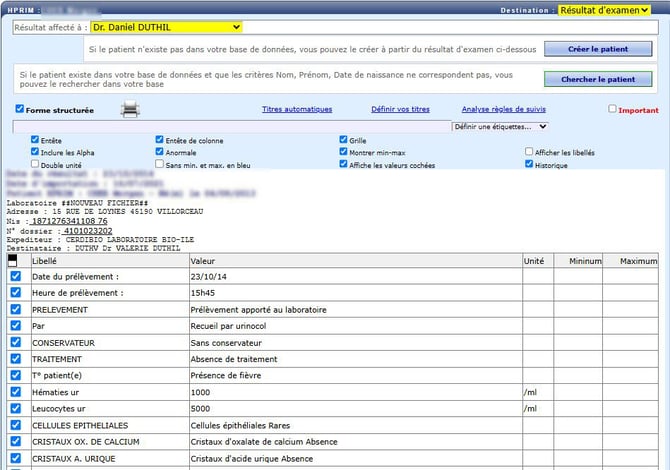The image size is (670, 470).
Task: Open the Définir une étiquettes dropdown
Action: [500, 127]
